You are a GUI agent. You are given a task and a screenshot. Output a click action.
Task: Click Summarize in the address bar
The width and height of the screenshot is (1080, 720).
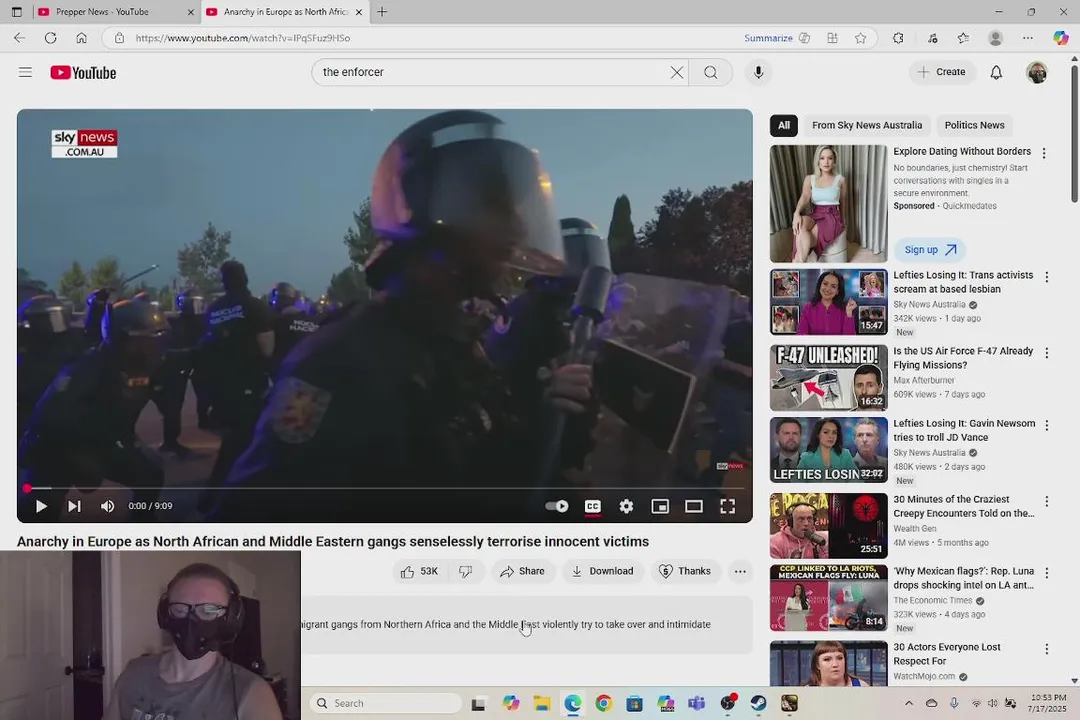click(x=777, y=38)
